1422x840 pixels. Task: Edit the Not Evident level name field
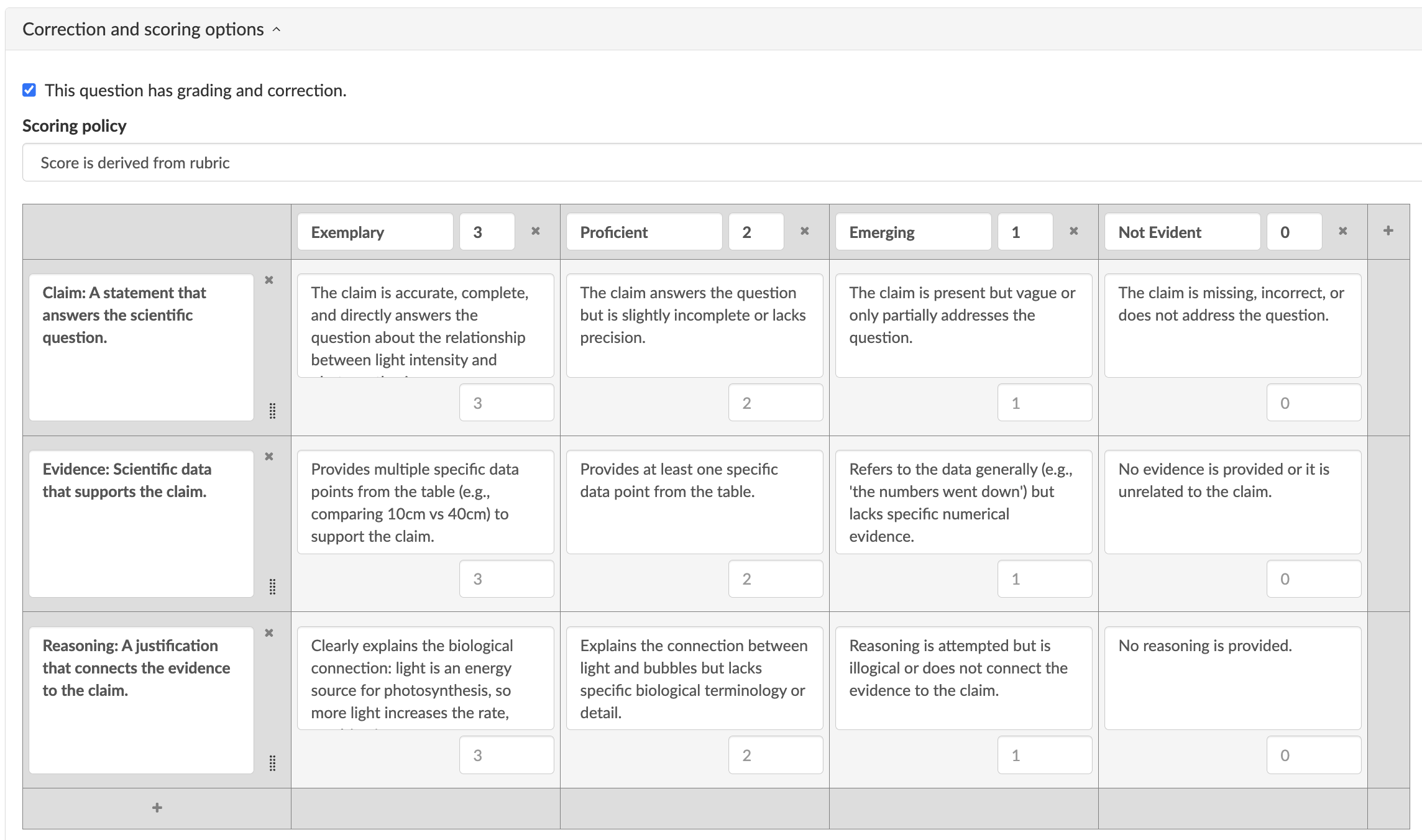1183,232
